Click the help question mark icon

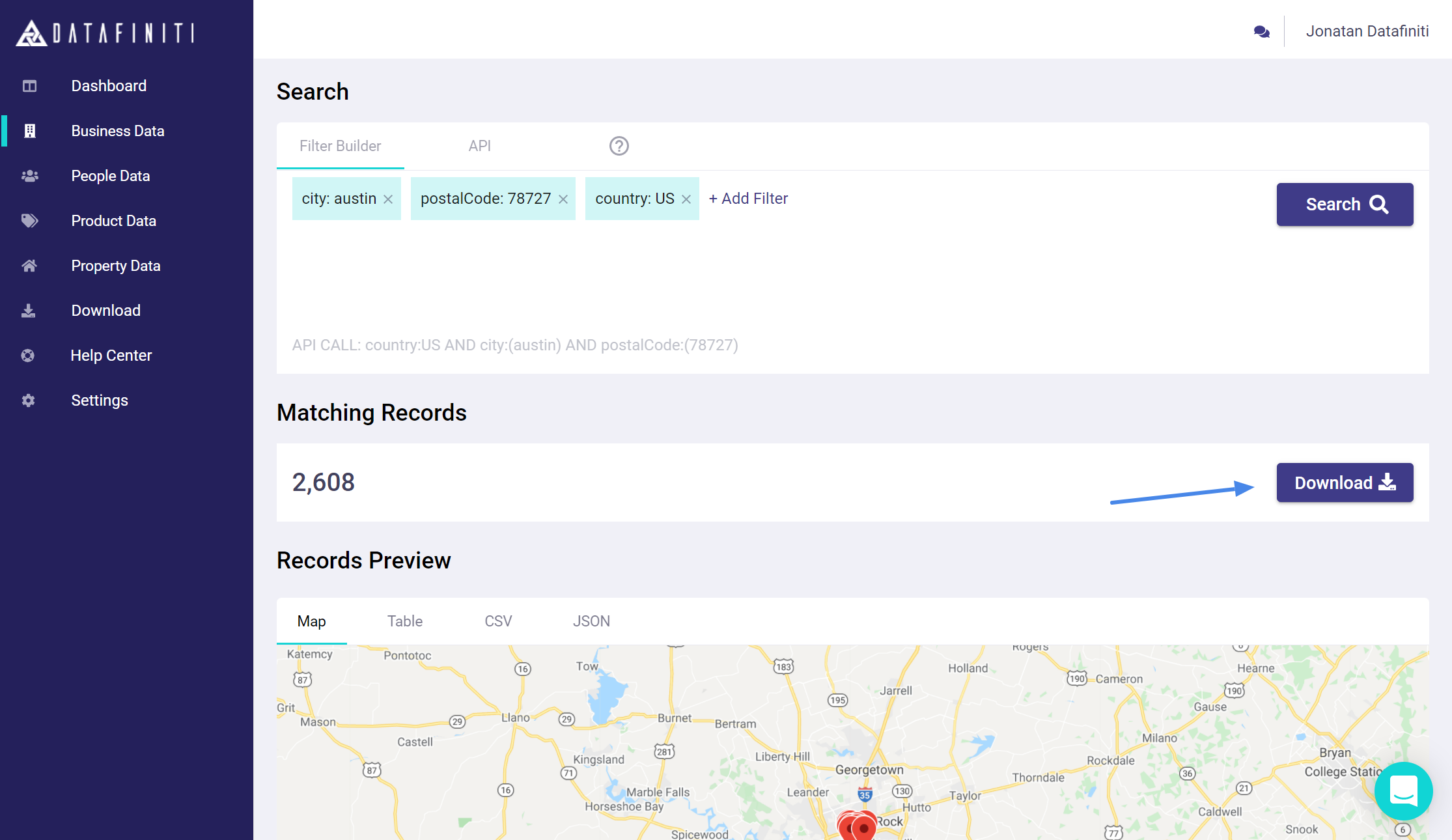619,146
